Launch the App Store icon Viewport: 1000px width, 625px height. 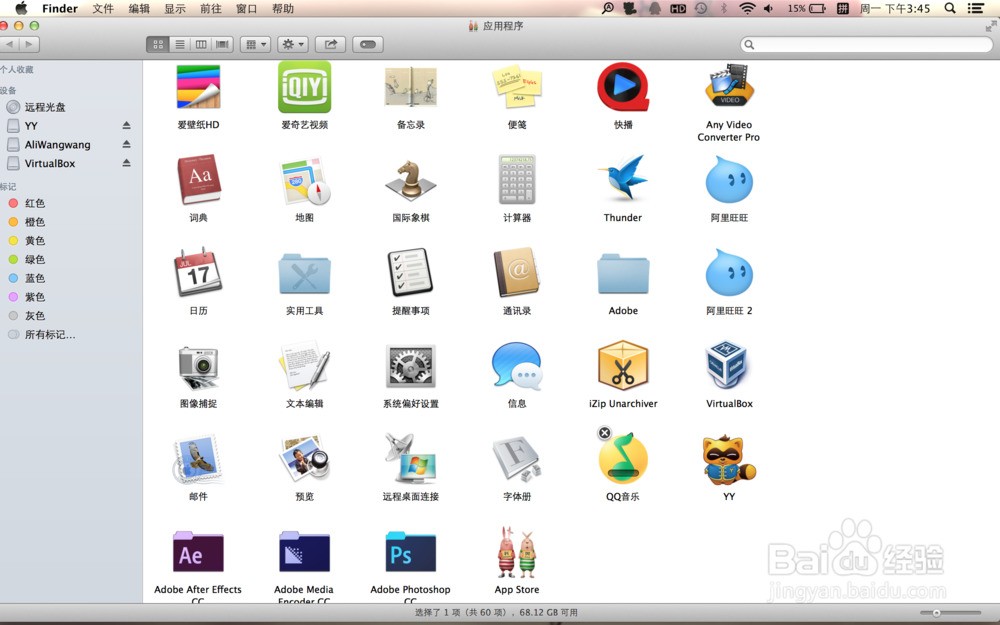point(517,552)
